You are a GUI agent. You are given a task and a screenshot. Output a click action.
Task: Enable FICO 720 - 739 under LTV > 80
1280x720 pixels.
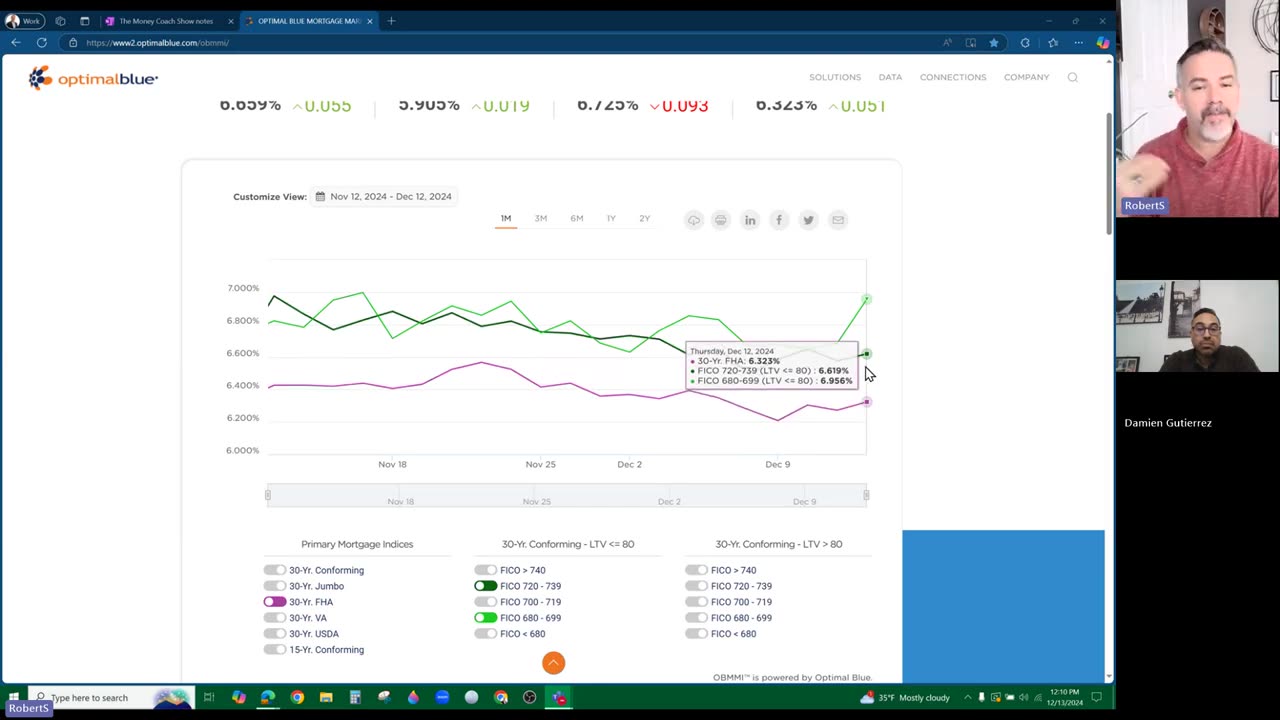(x=696, y=586)
